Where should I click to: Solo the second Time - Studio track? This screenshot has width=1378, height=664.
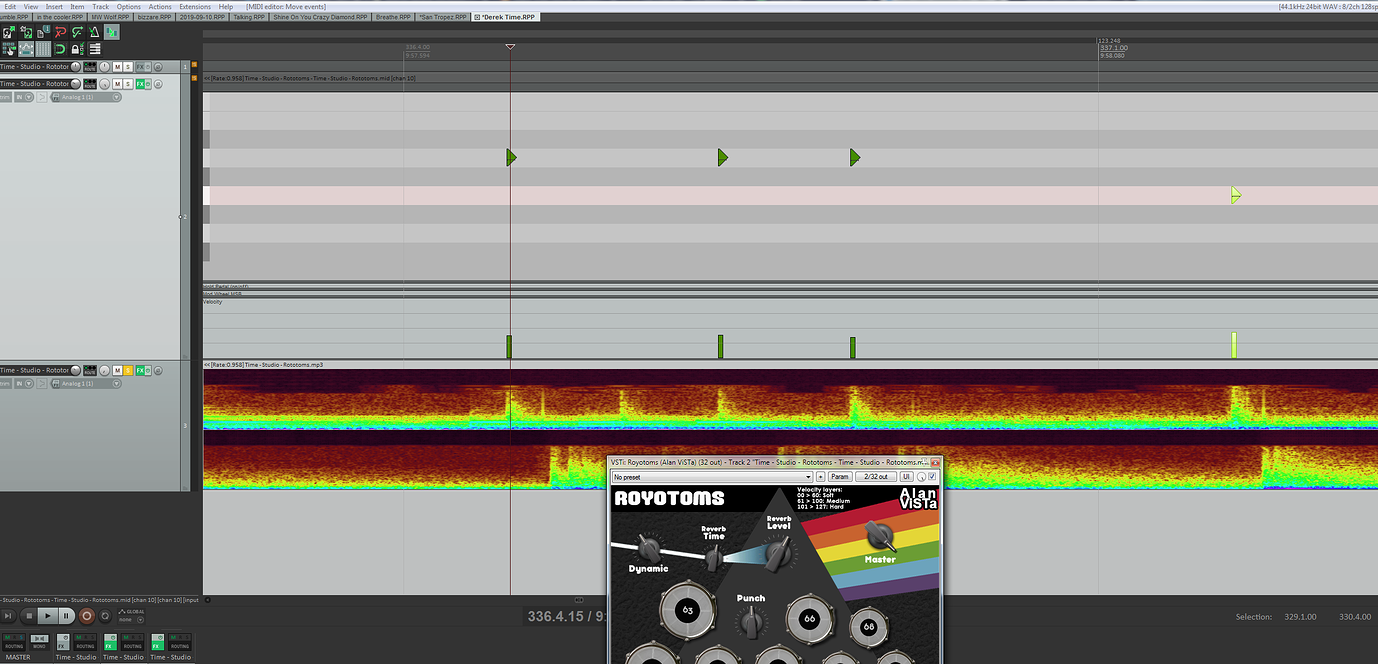pos(127,83)
